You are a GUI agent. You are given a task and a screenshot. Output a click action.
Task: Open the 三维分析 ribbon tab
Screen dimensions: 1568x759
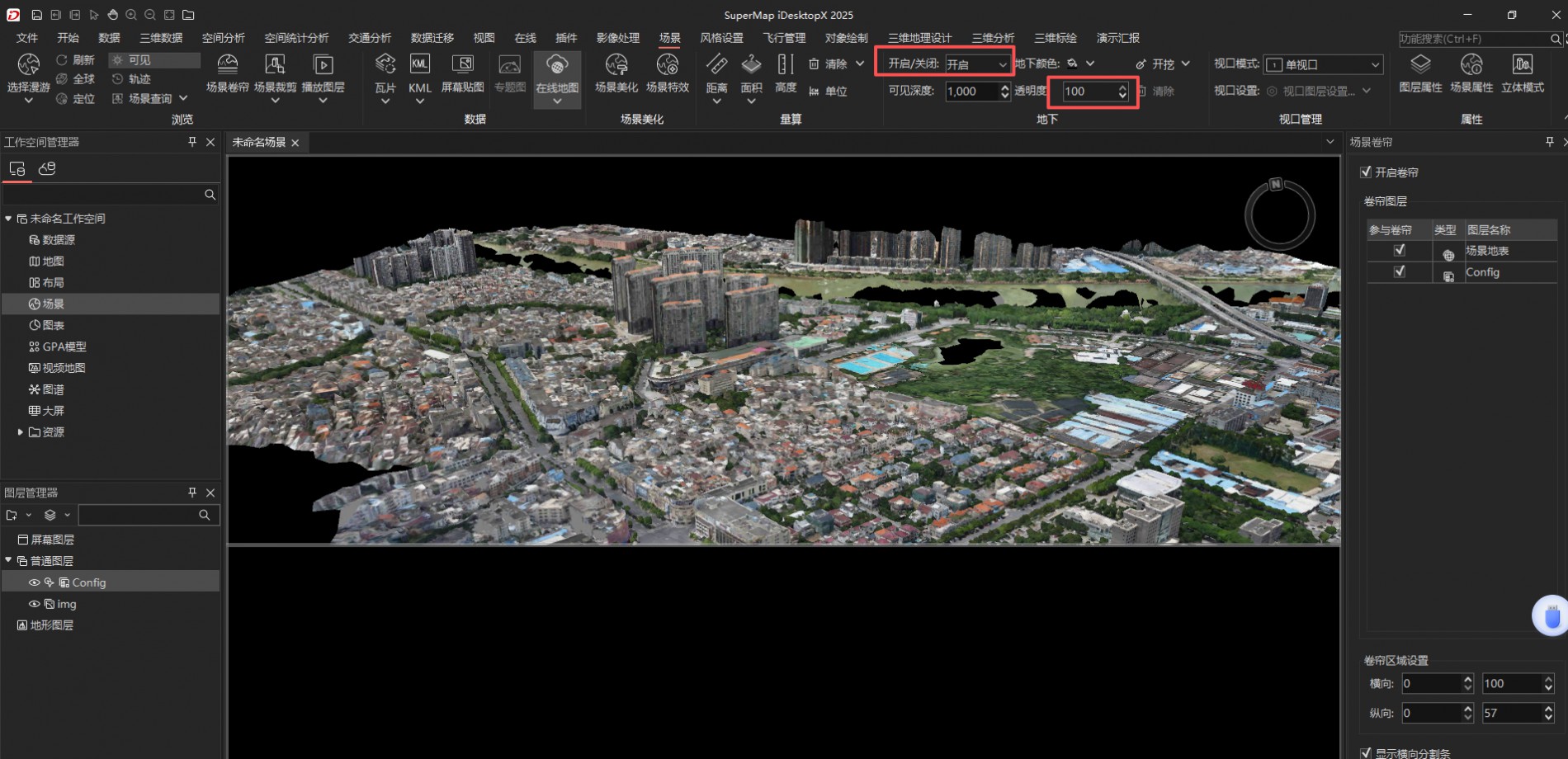click(x=993, y=38)
